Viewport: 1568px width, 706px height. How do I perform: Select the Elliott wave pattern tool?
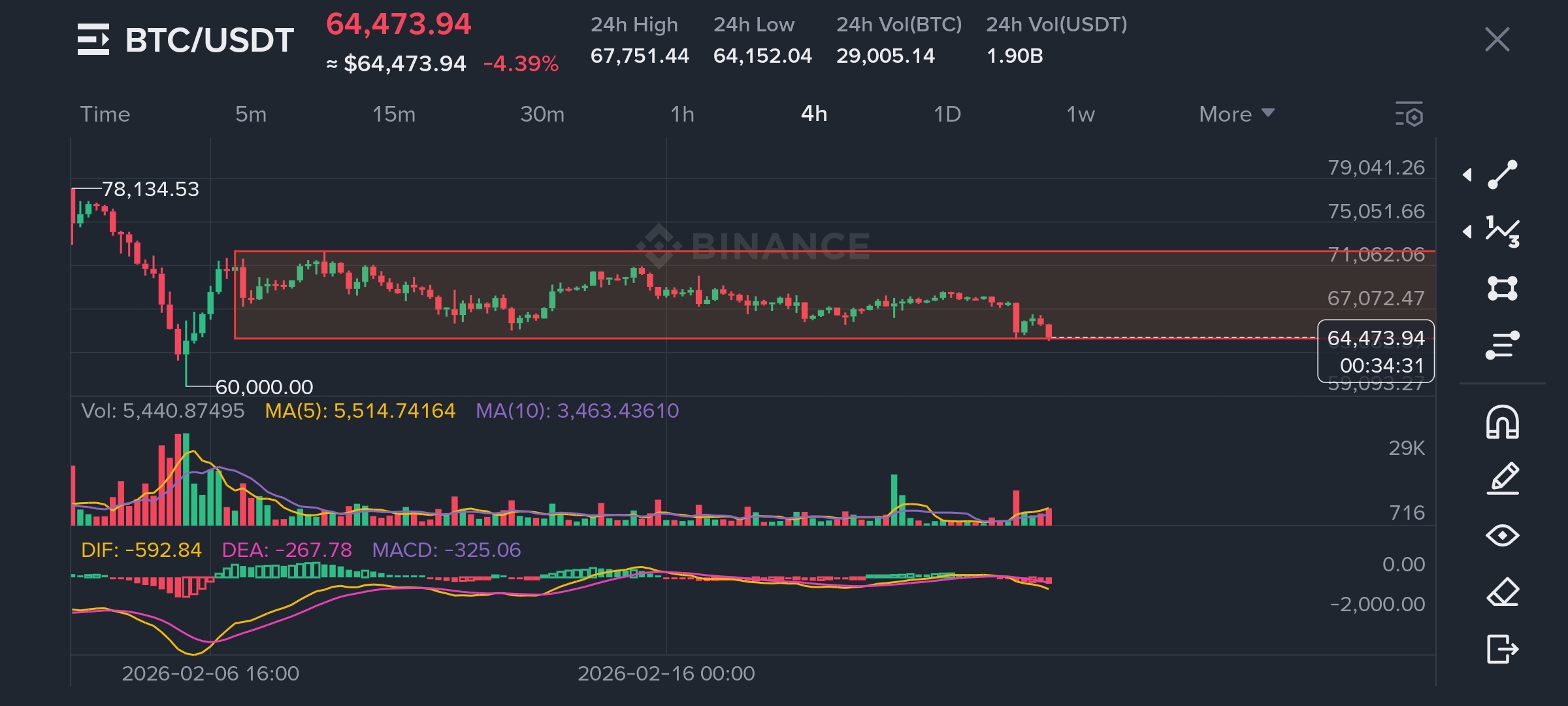pos(1502,231)
